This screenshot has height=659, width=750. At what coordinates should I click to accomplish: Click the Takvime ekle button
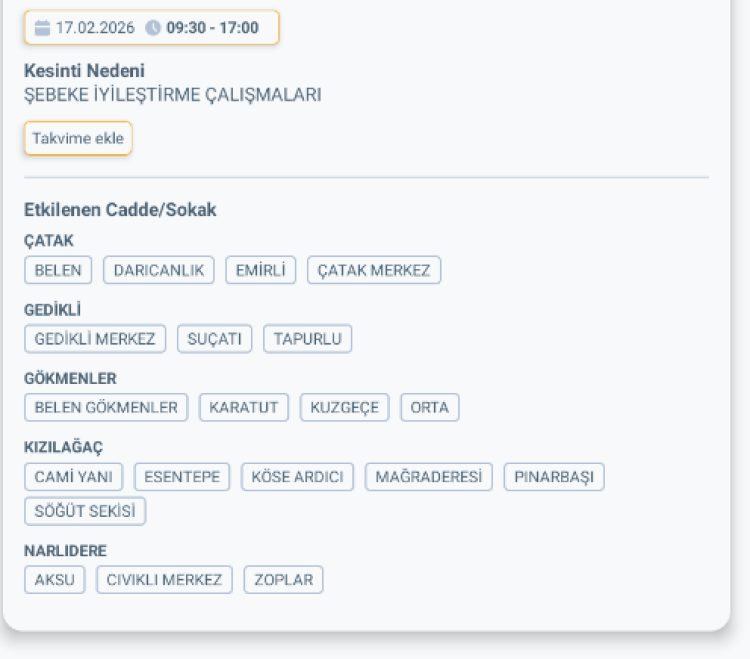[78, 139]
